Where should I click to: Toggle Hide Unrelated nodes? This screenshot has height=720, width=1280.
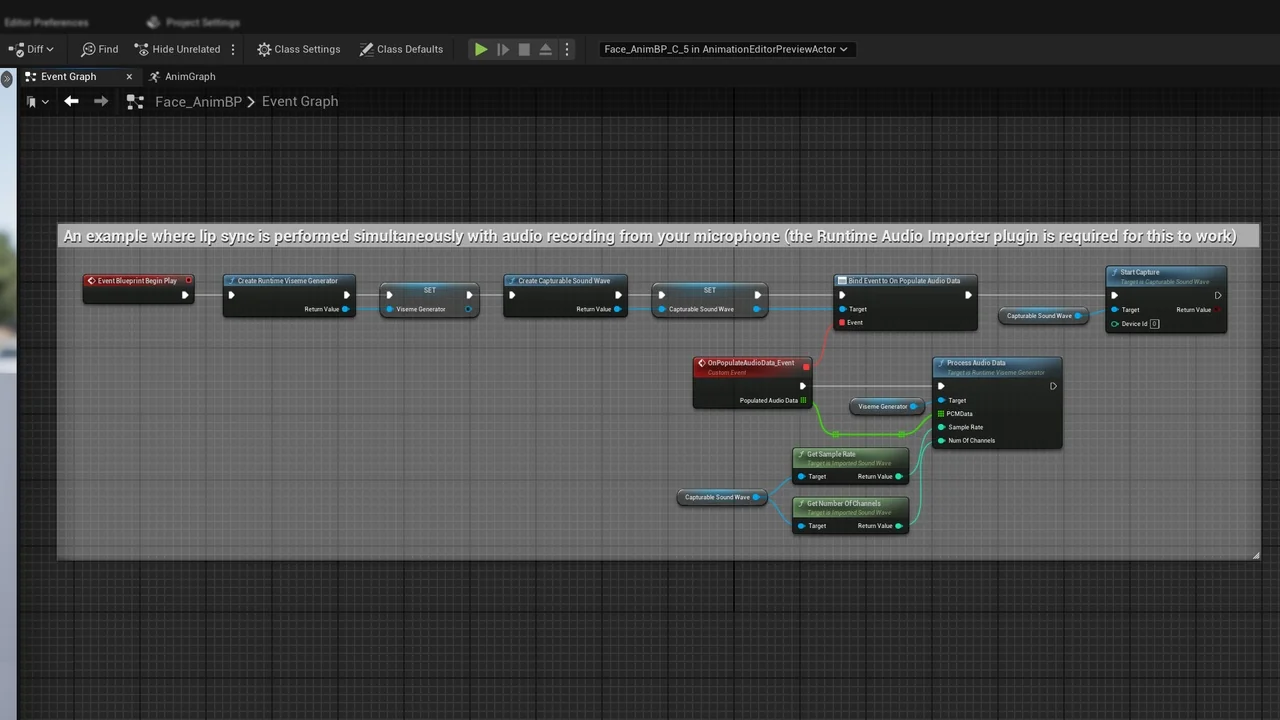point(177,49)
